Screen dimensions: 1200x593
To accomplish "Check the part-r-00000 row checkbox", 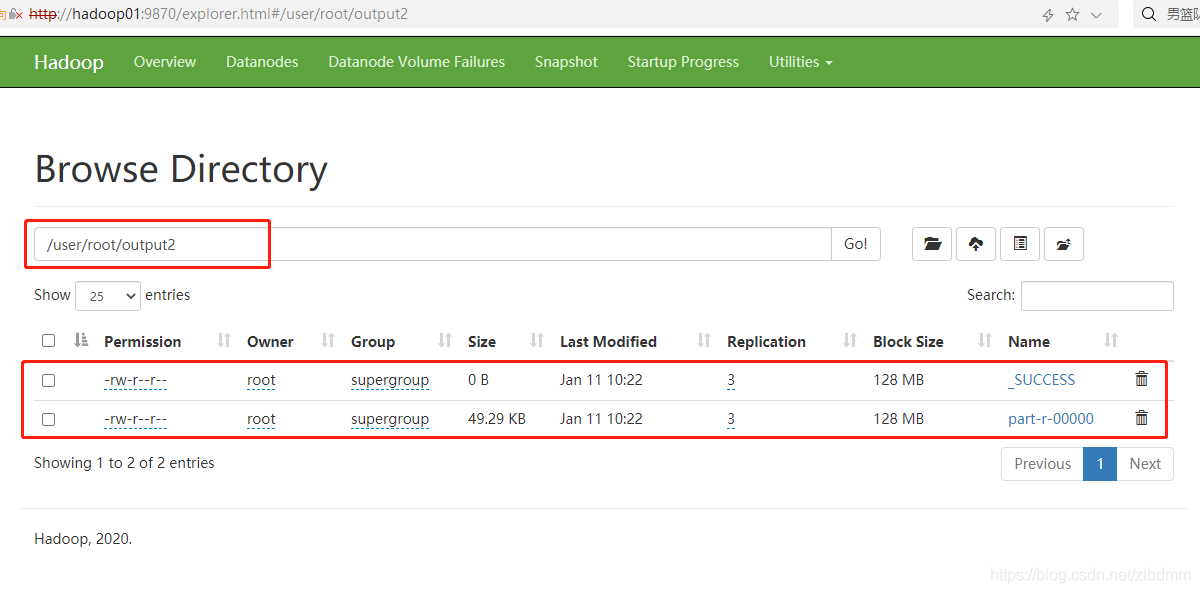I will 48,419.
